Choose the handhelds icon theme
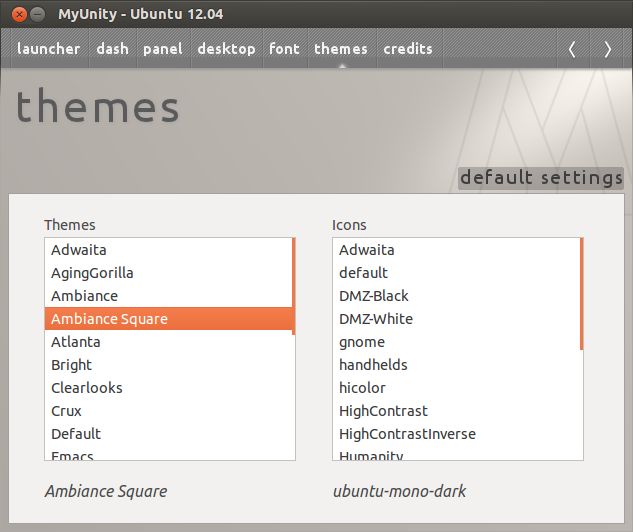This screenshot has width=633, height=532. coord(456,365)
